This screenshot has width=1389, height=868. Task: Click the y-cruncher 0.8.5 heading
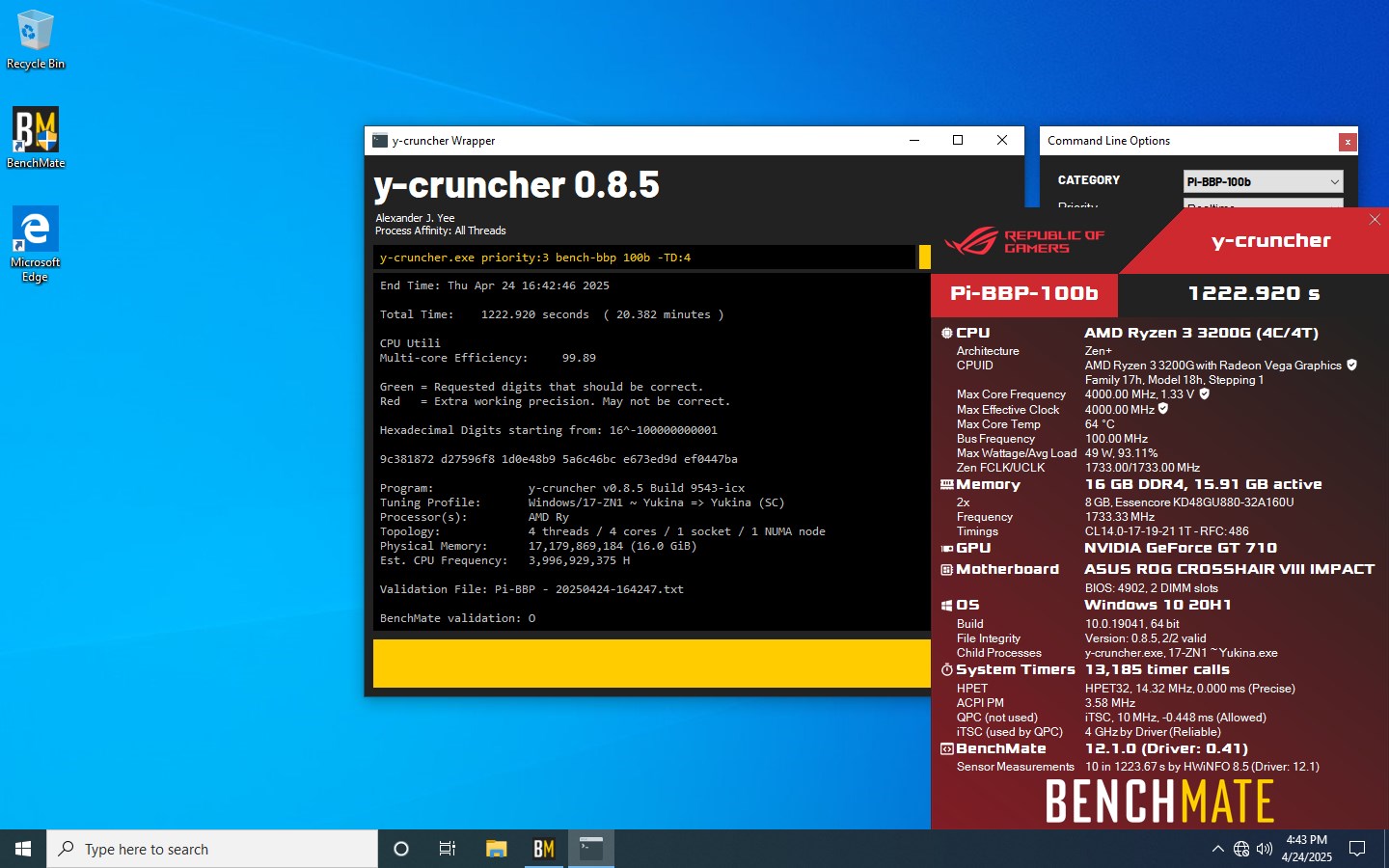click(x=517, y=185)
